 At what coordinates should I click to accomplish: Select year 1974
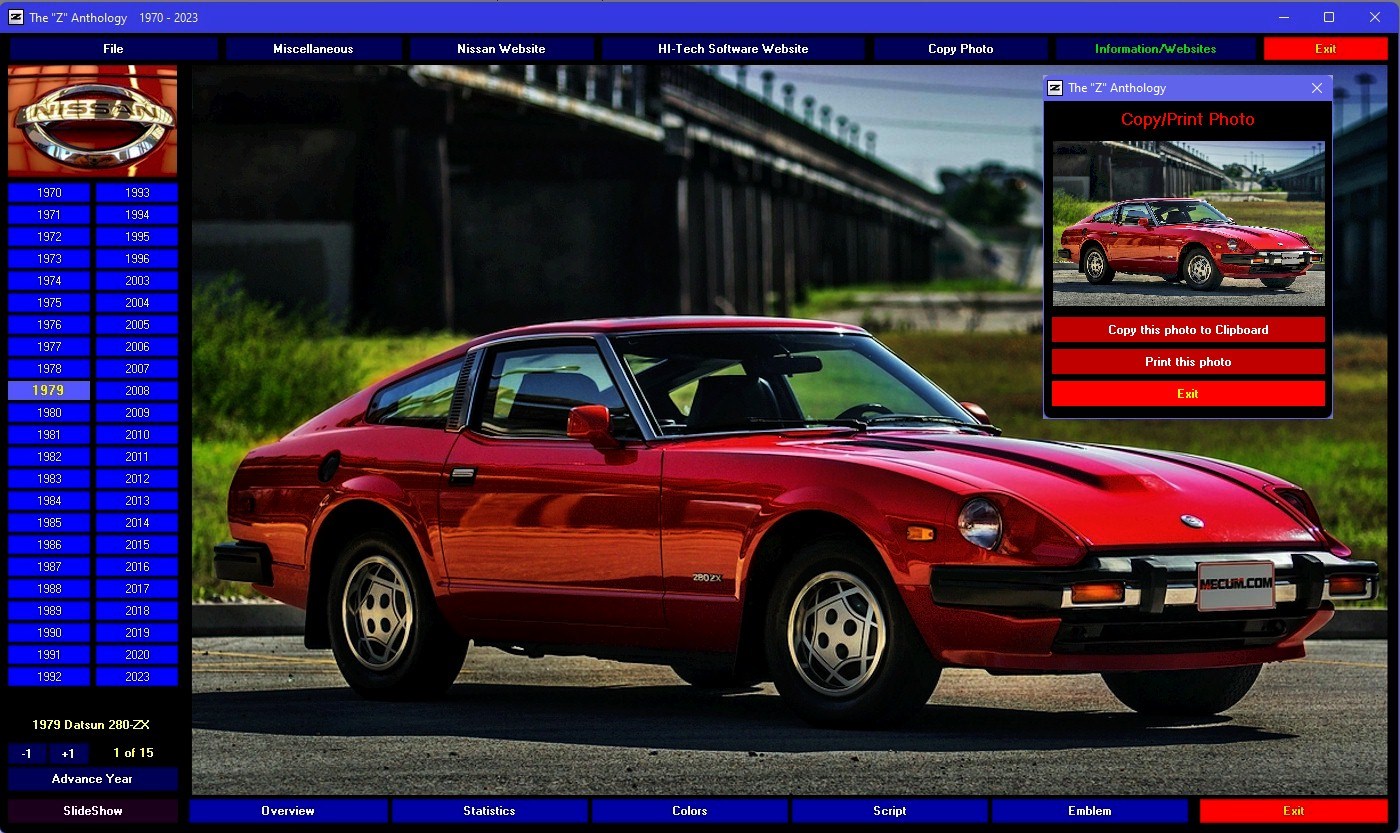pyautogui.click(x=49, y=281)
